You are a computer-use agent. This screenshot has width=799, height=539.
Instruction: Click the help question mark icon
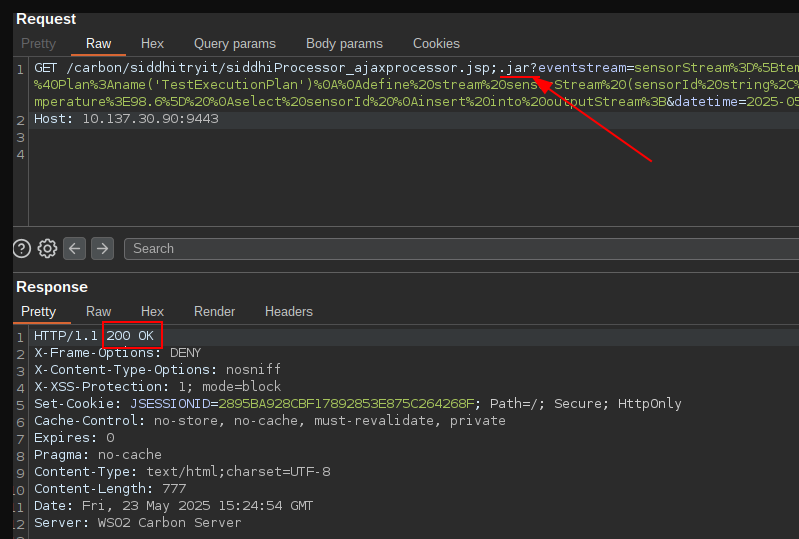pos(22,248)
